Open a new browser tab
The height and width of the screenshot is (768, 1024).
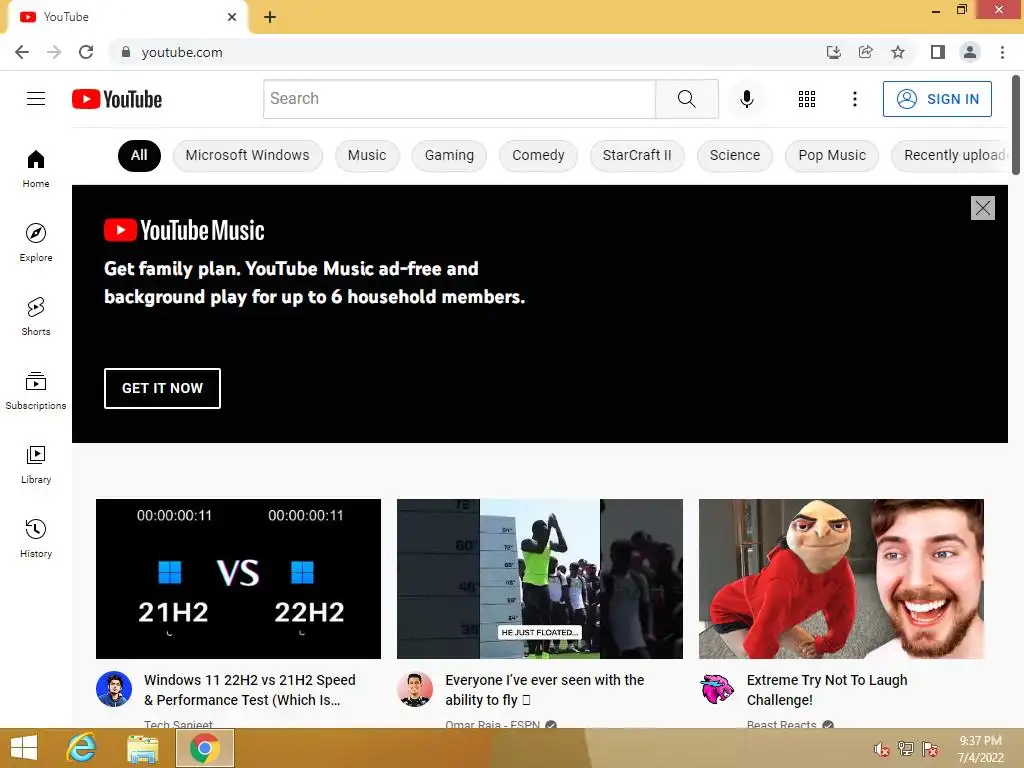(270, 17)
